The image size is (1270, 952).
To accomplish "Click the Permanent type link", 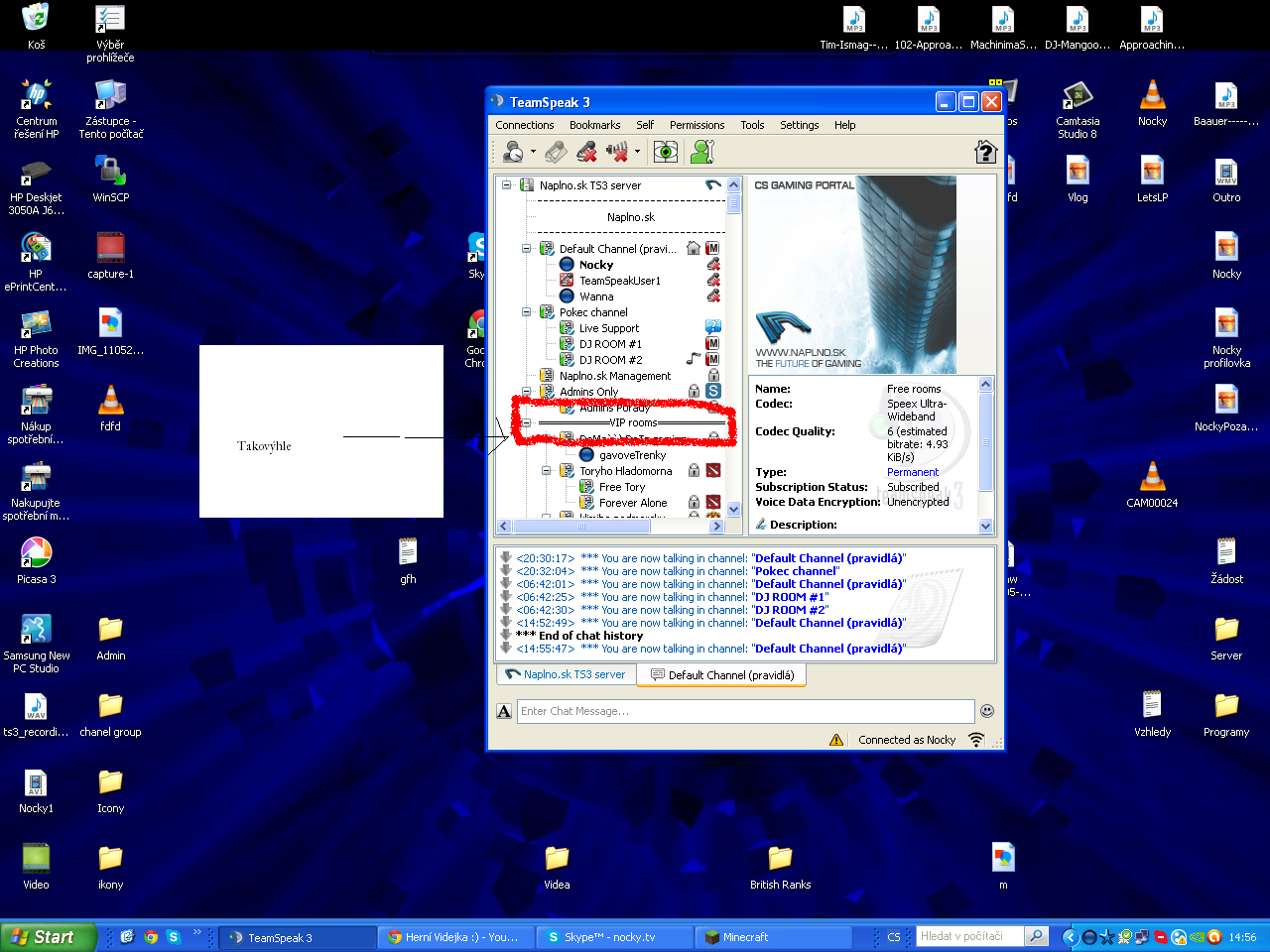I will 912,472.
